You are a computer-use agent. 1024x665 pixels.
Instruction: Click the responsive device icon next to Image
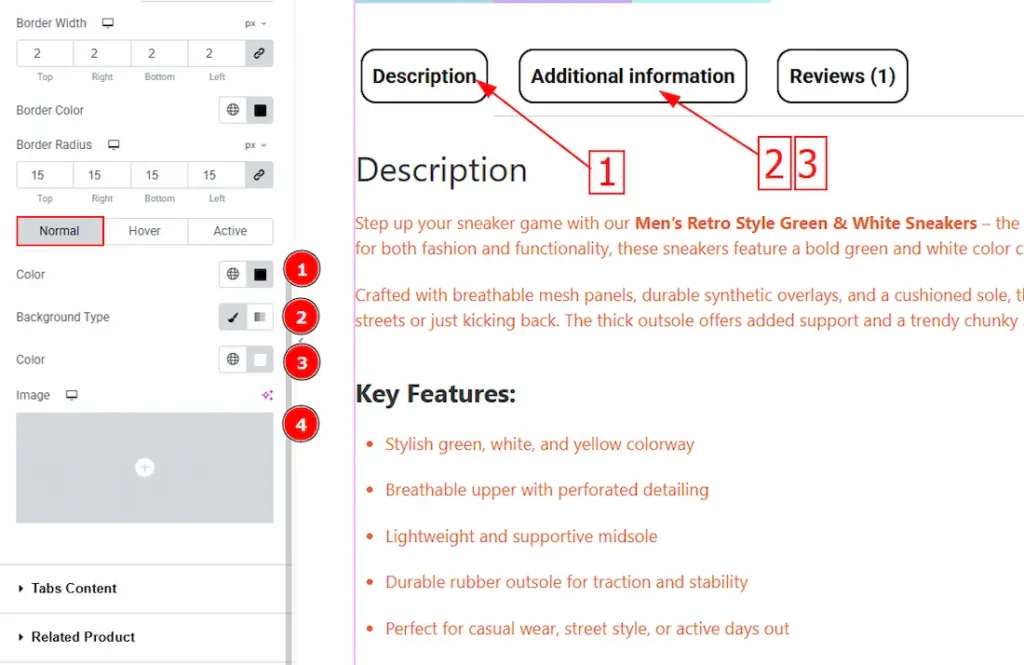[x=72, y=395]
